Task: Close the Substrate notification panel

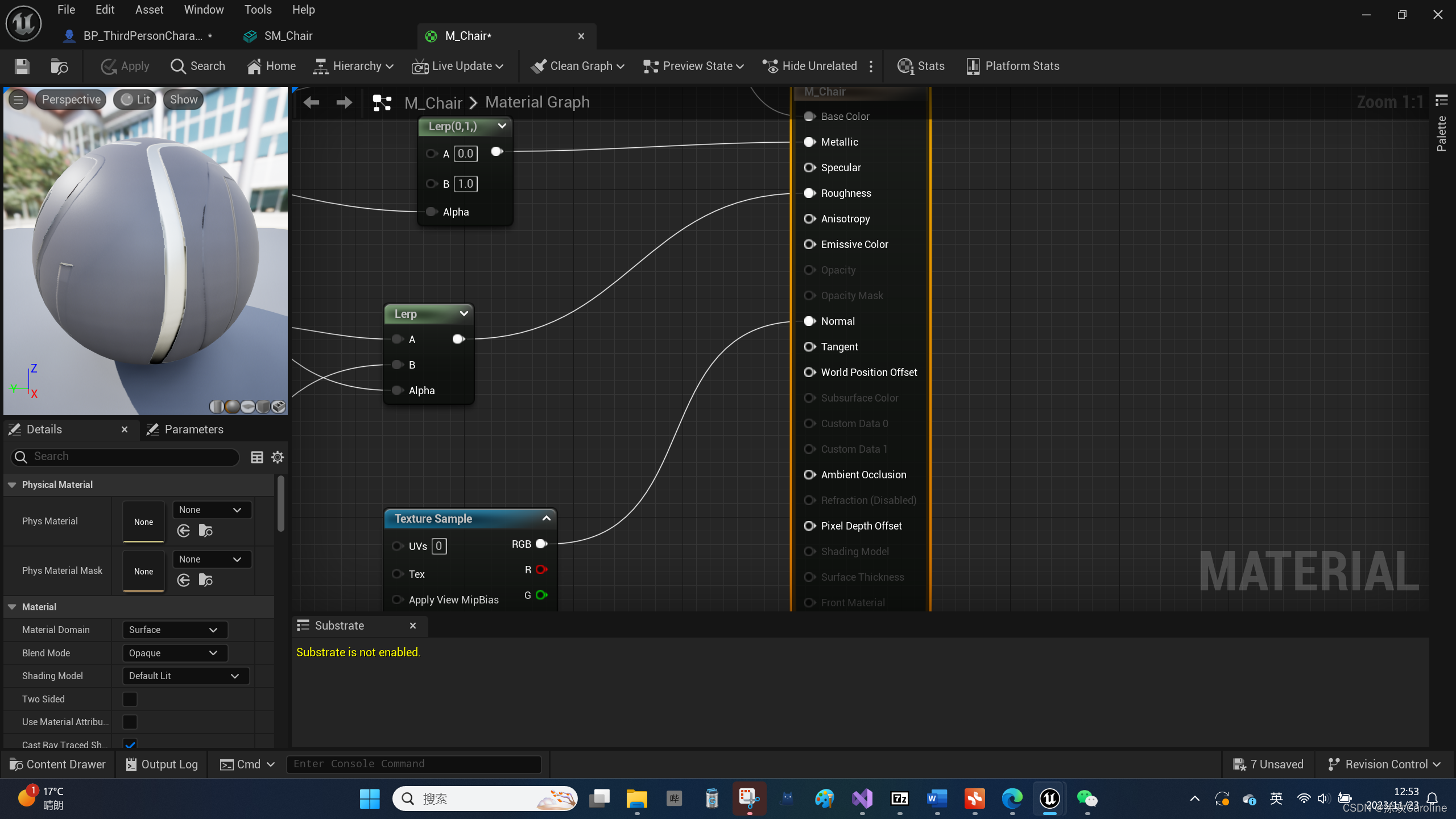Action: [x=412, y=625]
